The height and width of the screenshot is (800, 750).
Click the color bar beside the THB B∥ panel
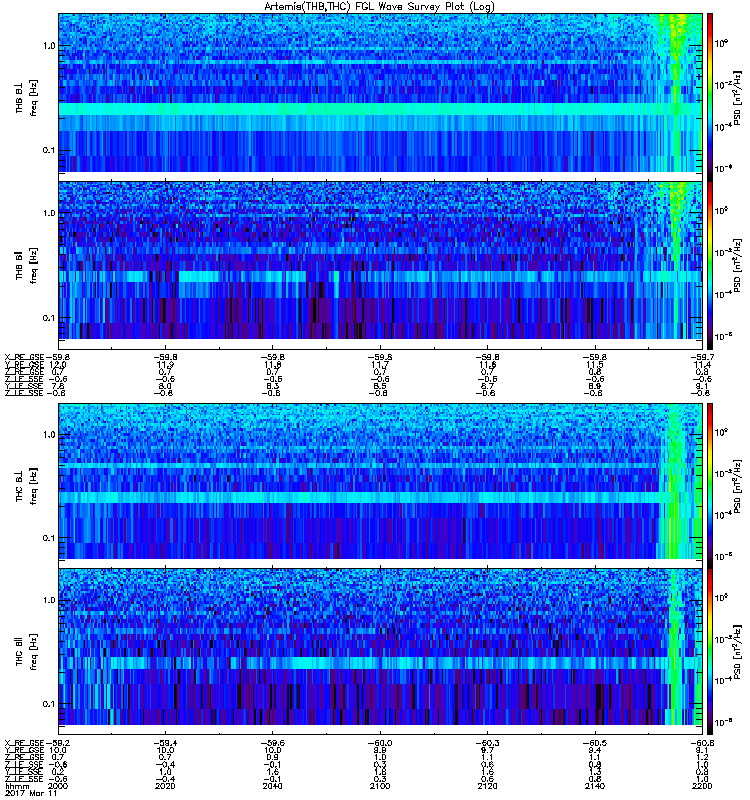(x=710, y=265)
